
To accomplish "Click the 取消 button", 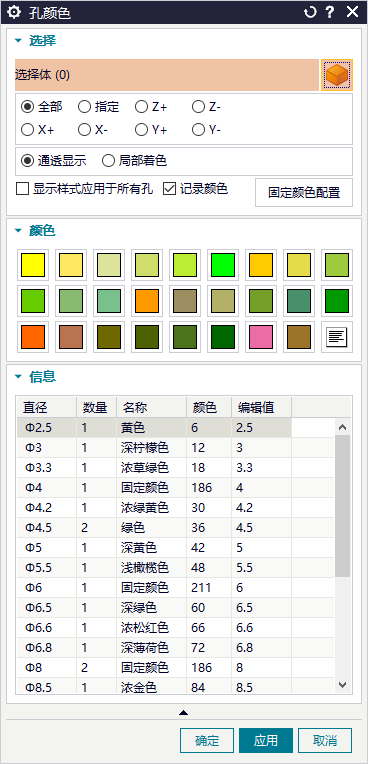I will (x=325, y=741).
